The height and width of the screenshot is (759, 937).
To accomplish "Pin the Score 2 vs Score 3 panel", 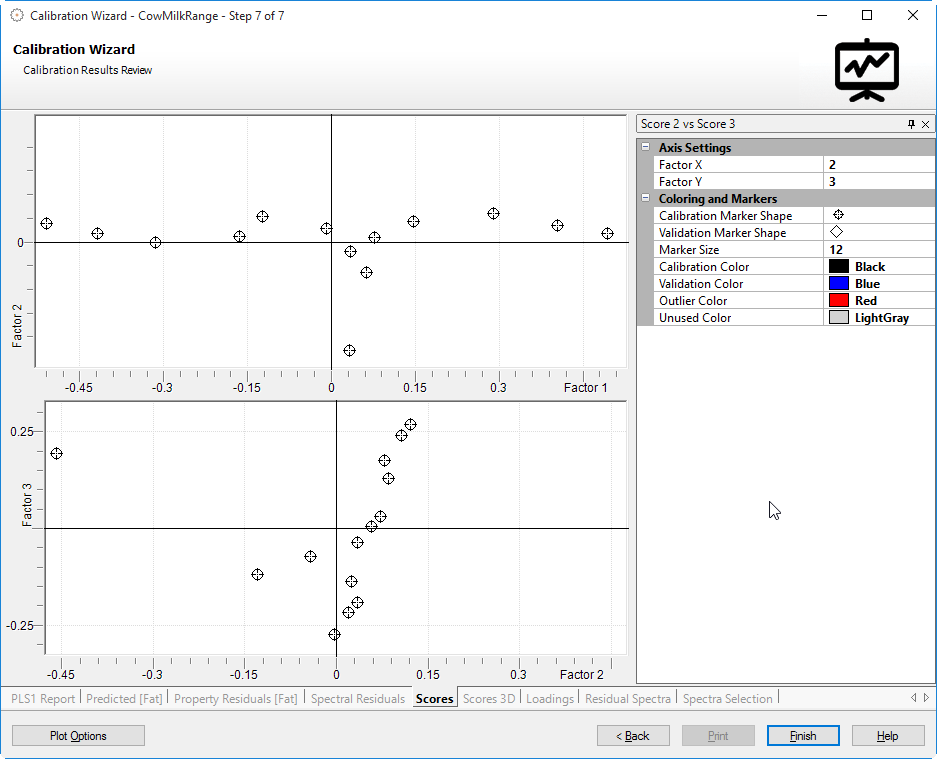I will 911,124.
